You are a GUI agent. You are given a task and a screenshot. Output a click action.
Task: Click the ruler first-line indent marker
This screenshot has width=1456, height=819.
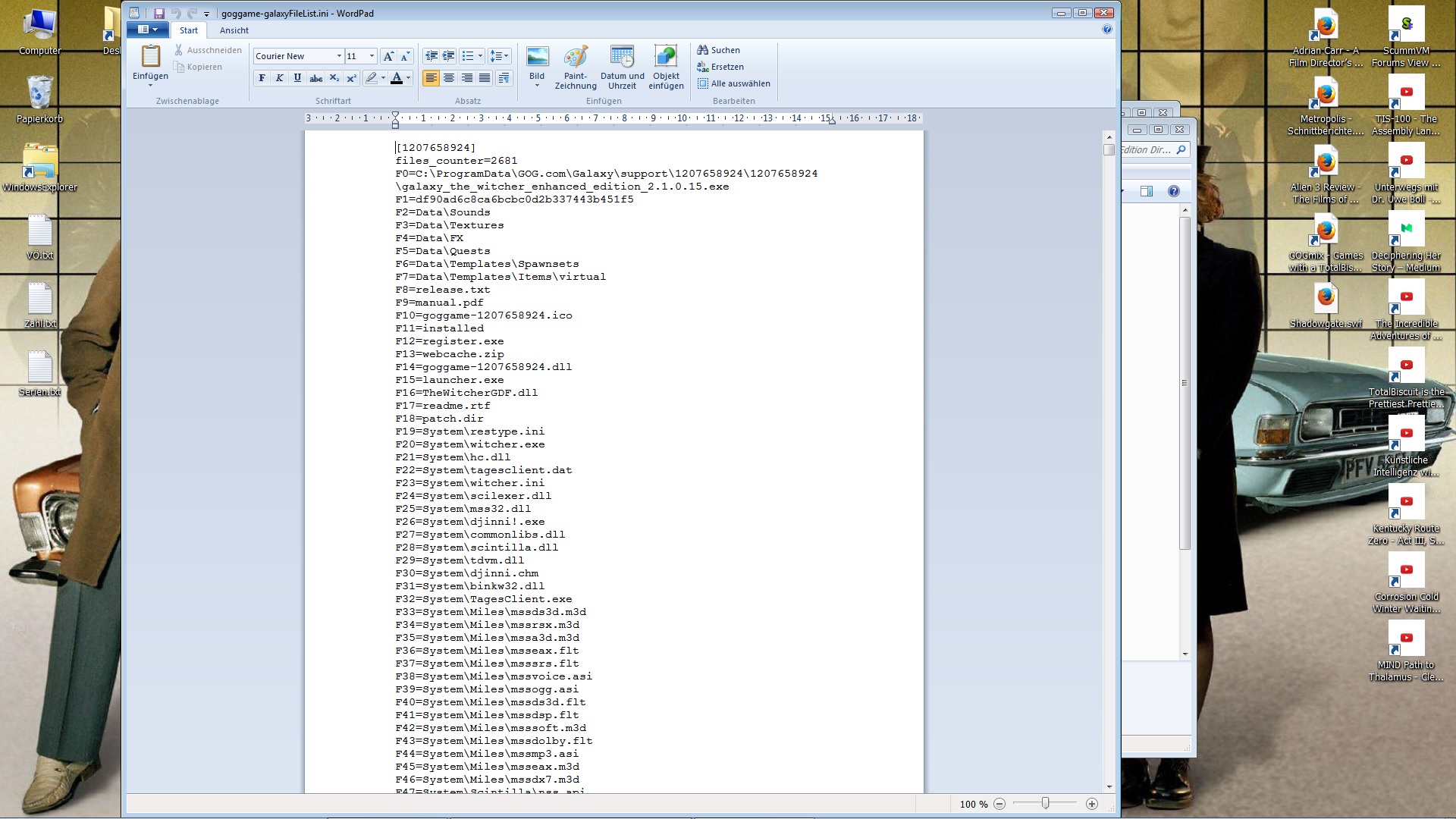coord(395,115)
